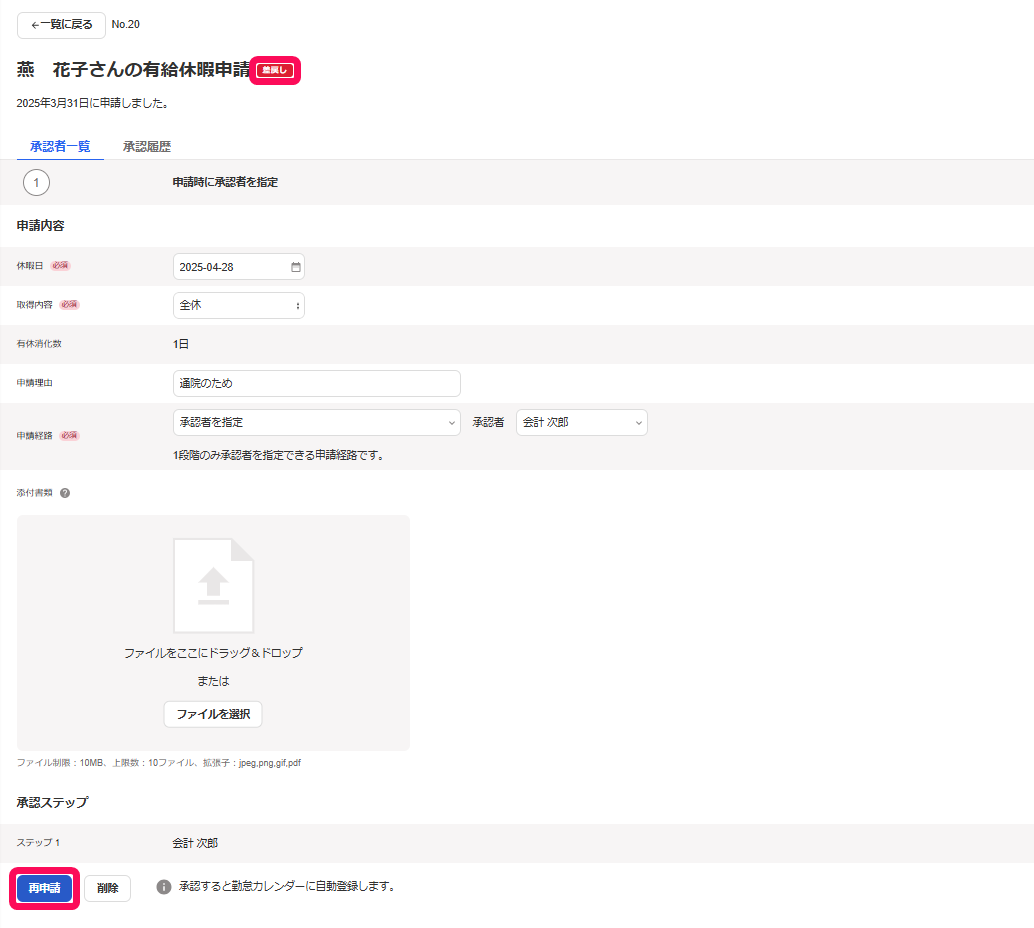Switch to the 承認者一覧 tab

[60, 146]
